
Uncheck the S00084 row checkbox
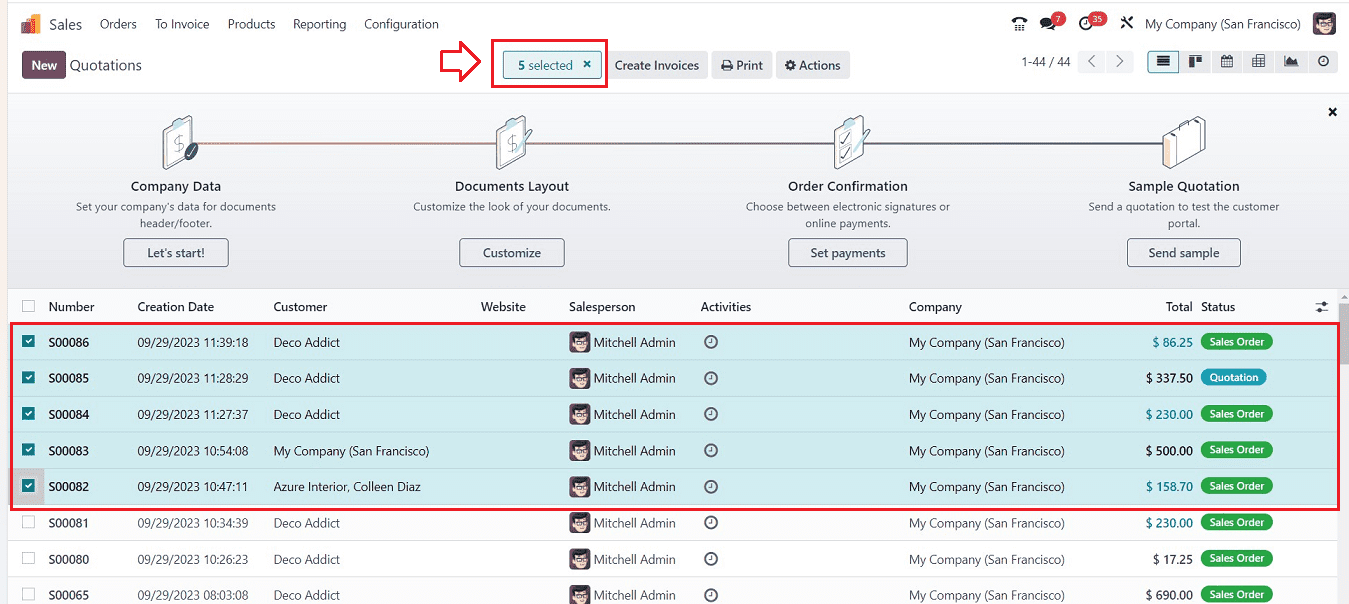28,414
